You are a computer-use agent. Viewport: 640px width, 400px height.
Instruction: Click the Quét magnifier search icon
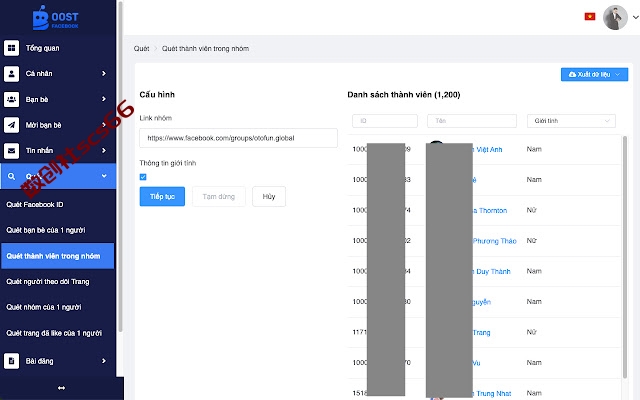pyautogui.click(x=11, y=176)
